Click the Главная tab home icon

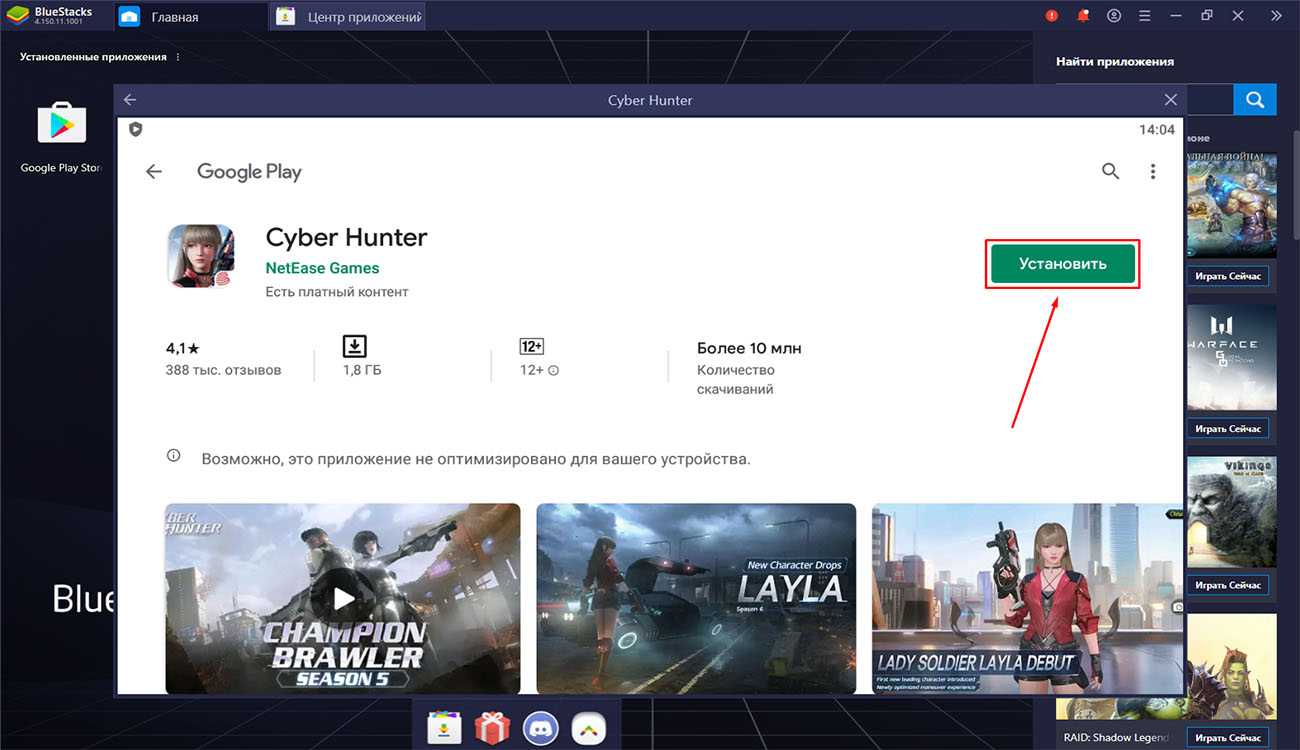pyautogui.click(x=129, y=17)
